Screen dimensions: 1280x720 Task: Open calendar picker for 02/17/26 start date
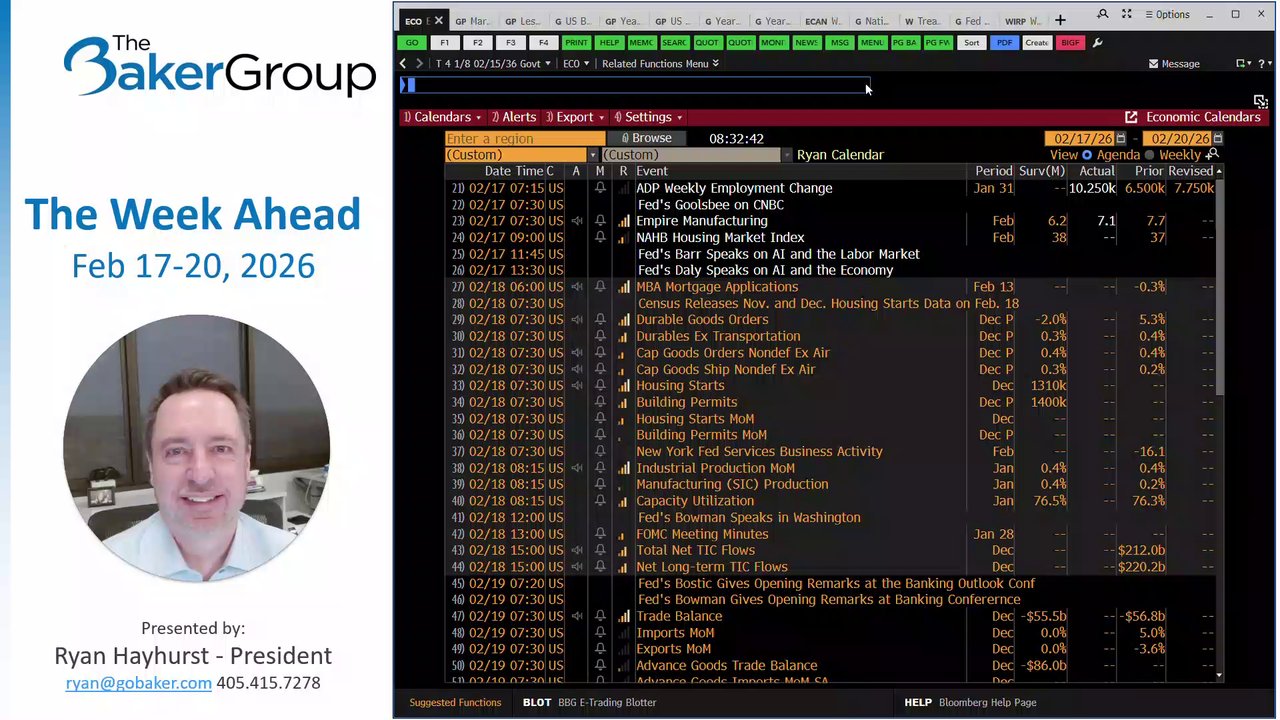pos(1121,139)
